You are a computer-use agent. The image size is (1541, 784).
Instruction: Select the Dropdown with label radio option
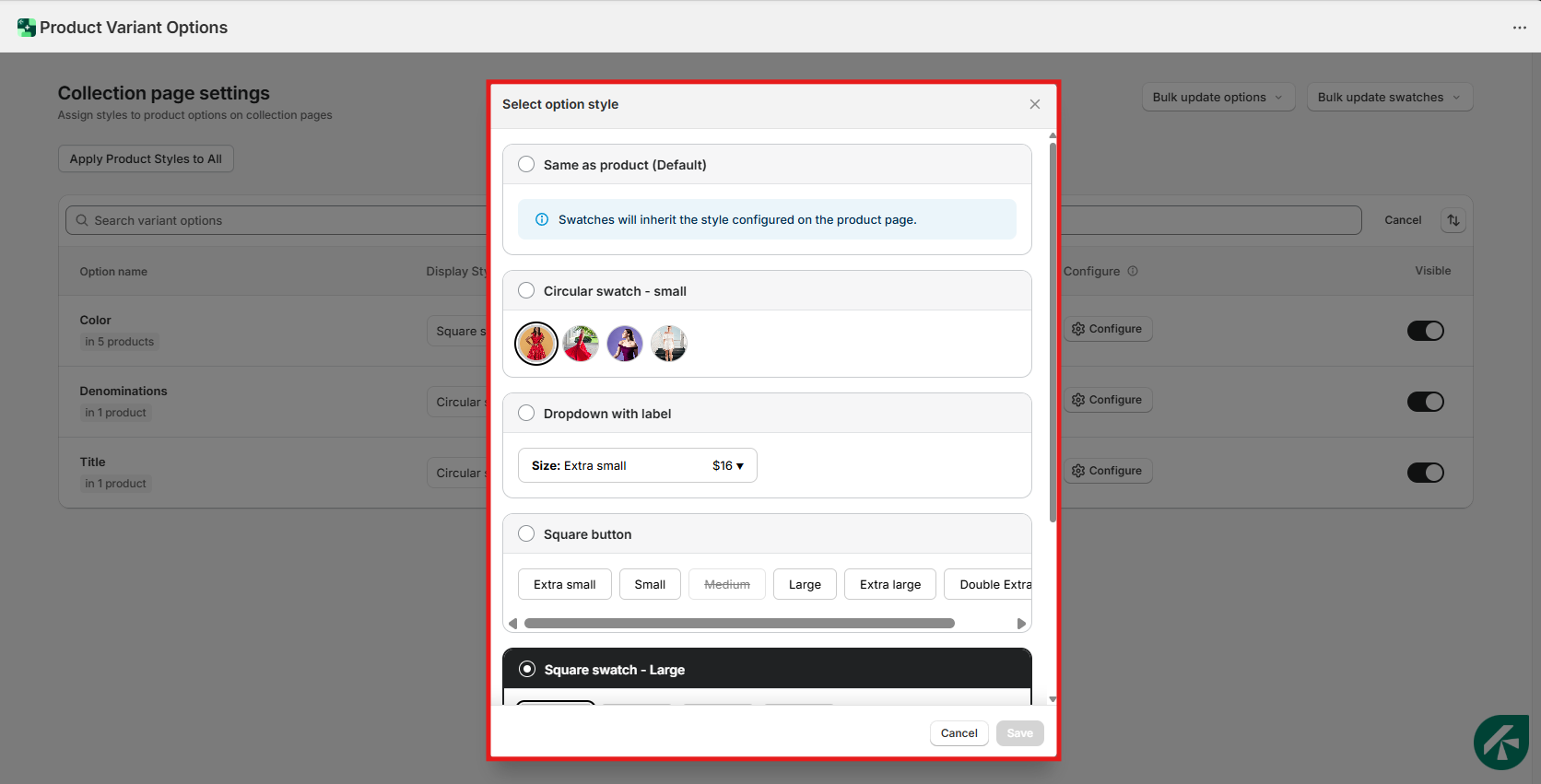(x=526, y=413)
